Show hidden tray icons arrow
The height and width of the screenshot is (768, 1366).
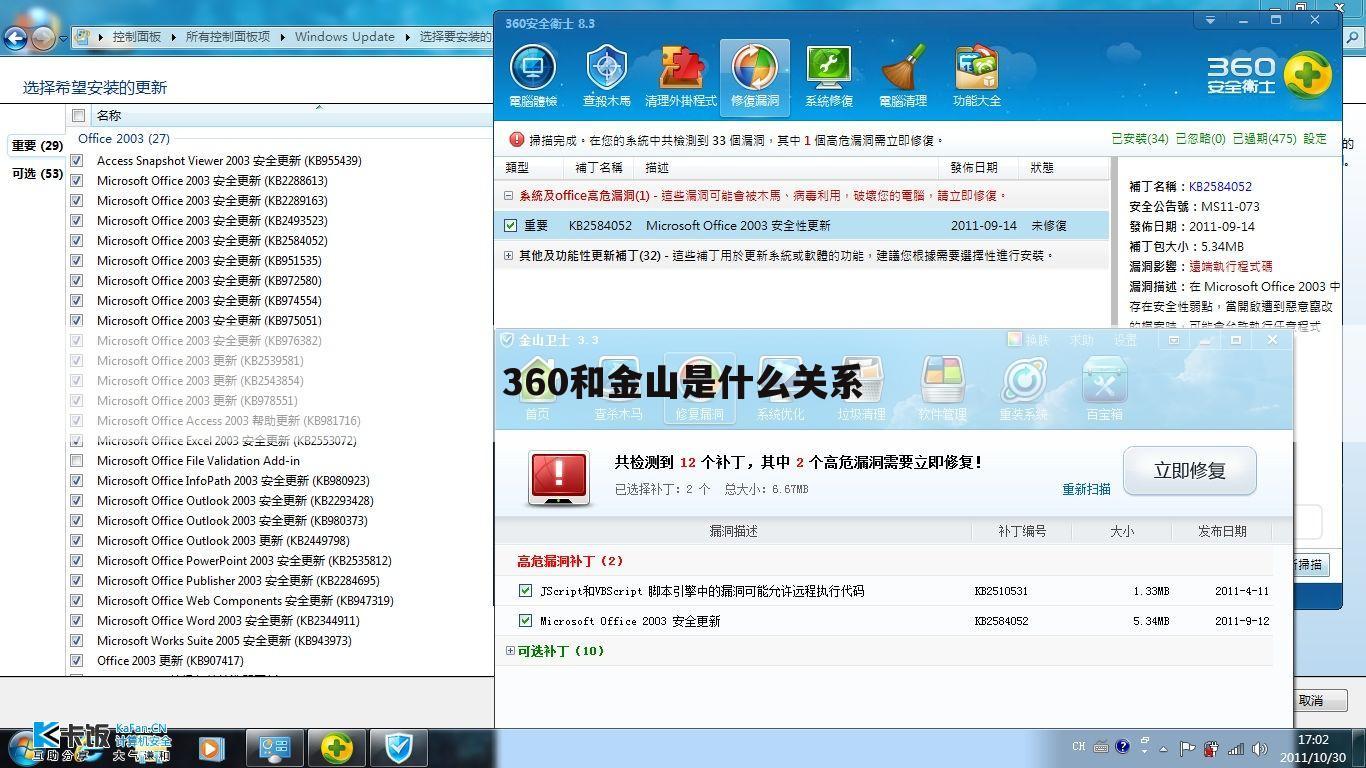[1163, 748]
